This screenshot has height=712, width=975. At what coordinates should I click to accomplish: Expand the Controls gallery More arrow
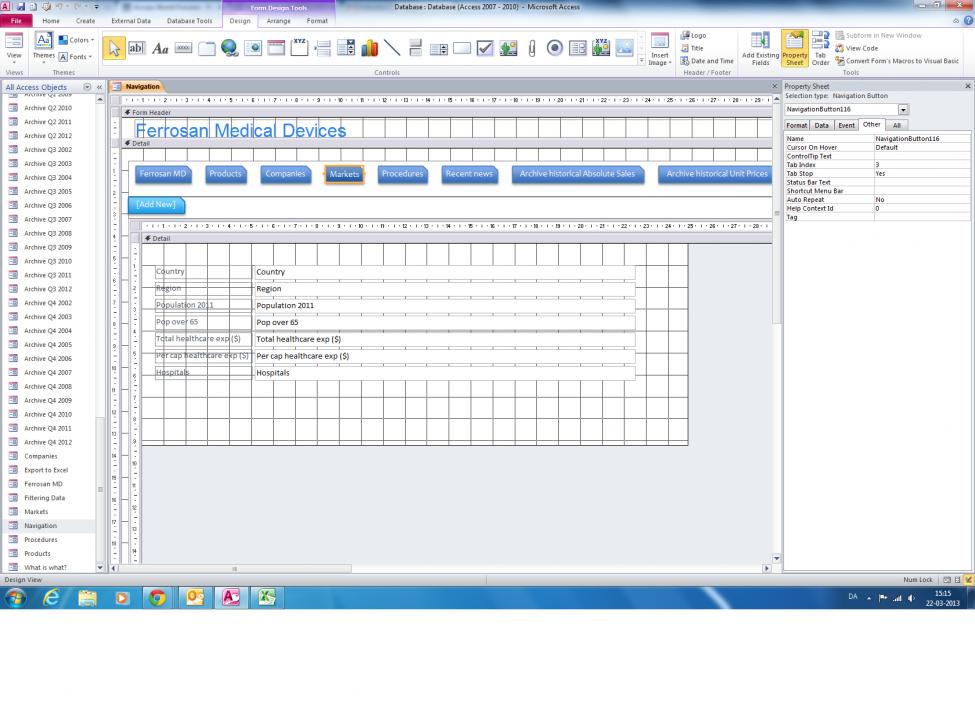642,60
